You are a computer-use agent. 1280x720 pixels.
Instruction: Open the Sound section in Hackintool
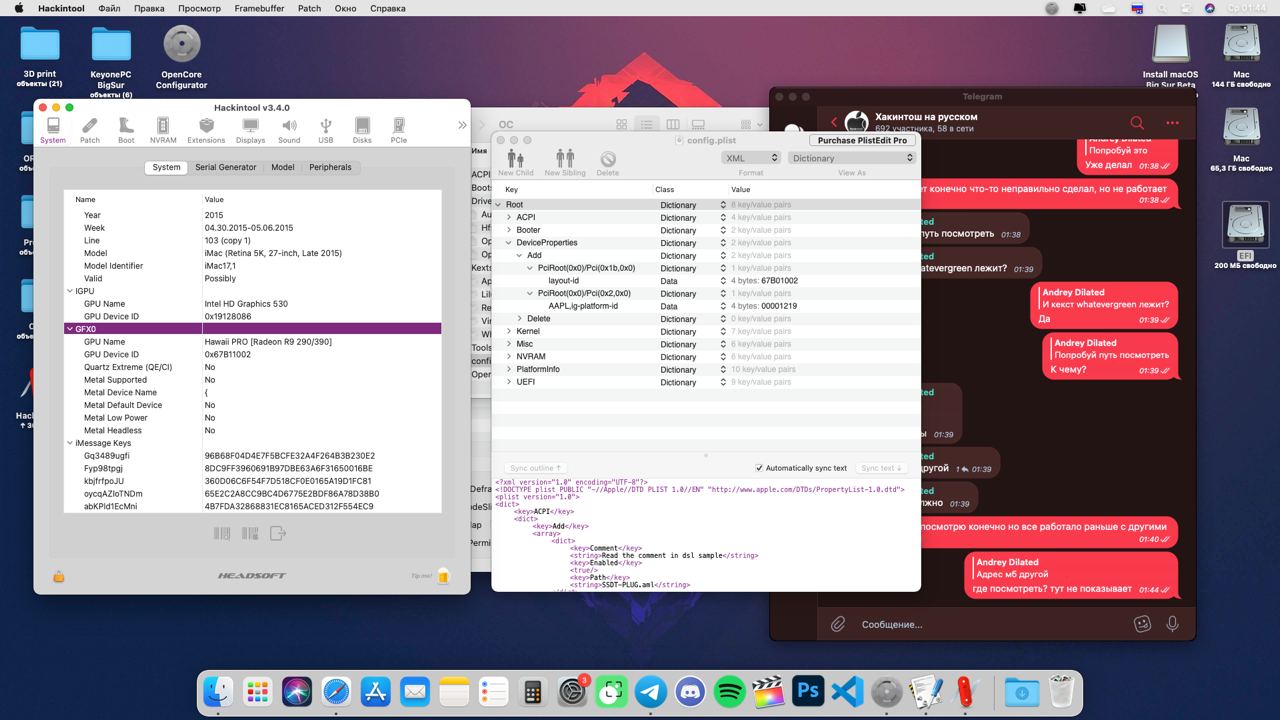289,130
